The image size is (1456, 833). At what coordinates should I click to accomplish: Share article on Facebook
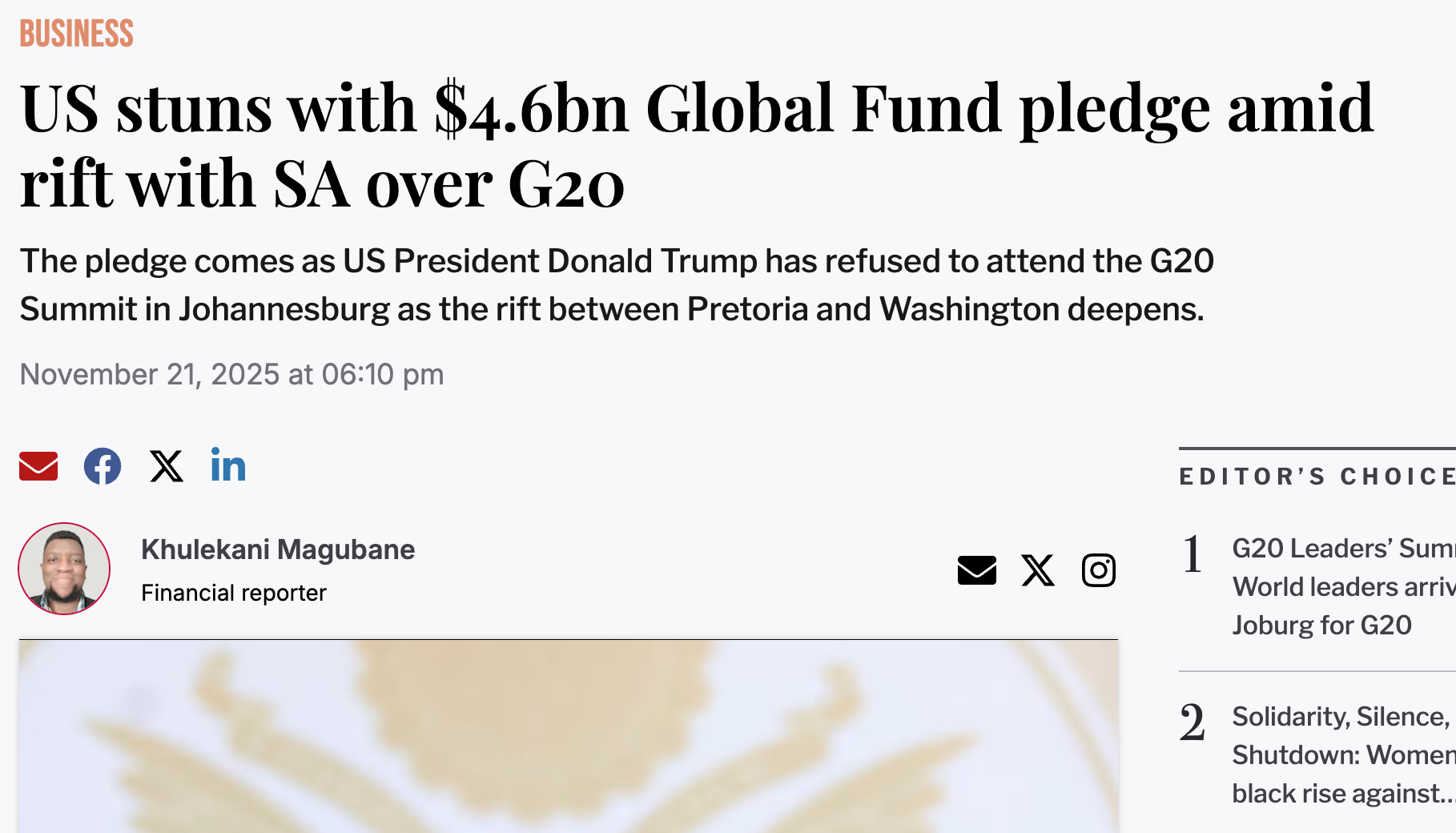[x=103, y=466]
